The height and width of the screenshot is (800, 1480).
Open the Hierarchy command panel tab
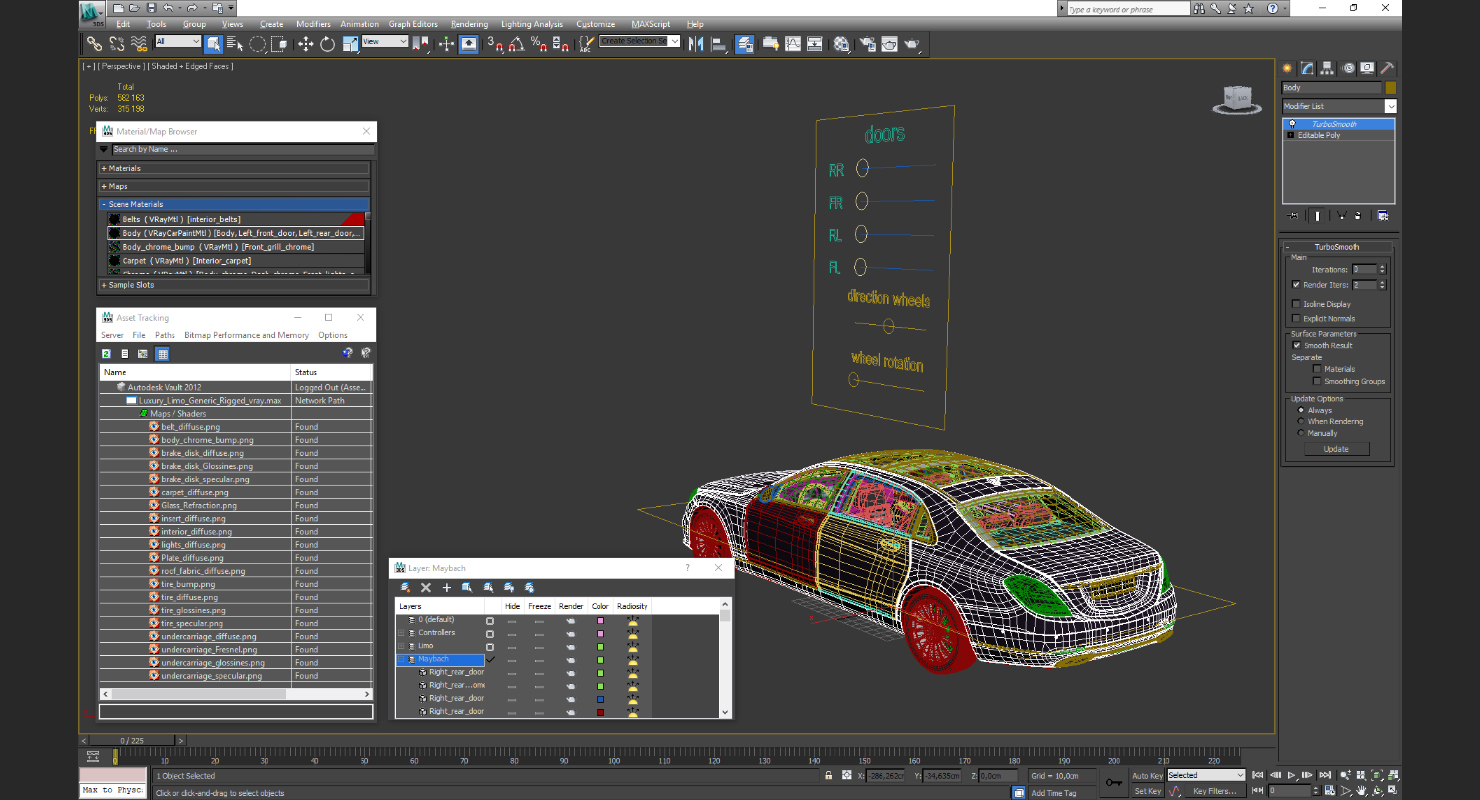tap(1328, 68)
